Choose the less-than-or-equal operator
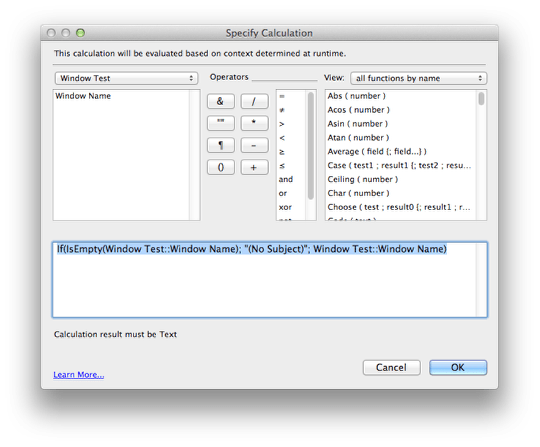 (x=282, y=166)
